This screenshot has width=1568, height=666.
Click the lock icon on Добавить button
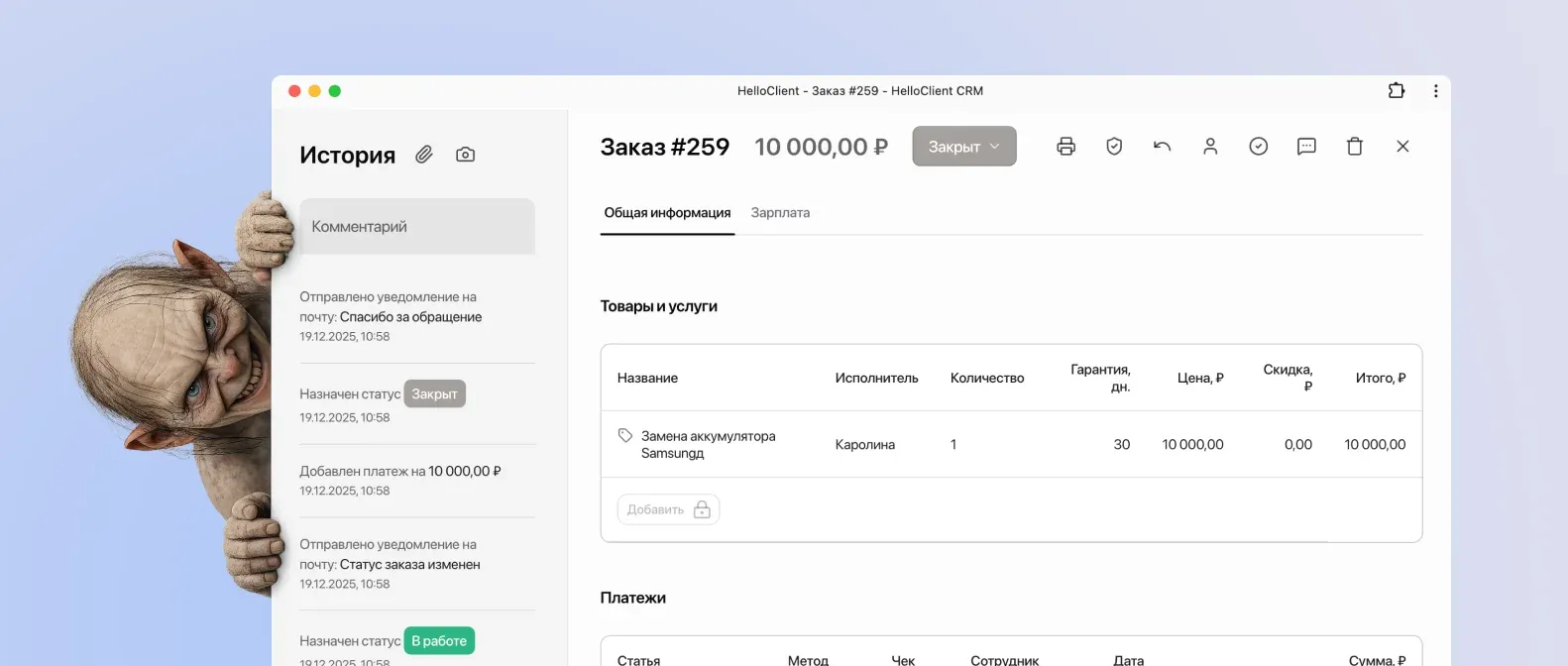(702, 509)
